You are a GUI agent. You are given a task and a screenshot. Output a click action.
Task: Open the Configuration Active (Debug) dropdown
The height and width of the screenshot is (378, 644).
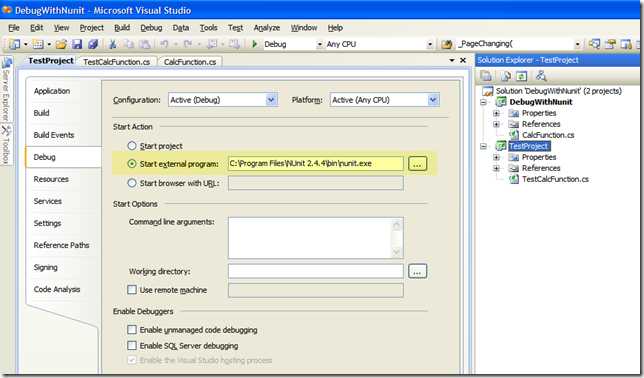271,100
